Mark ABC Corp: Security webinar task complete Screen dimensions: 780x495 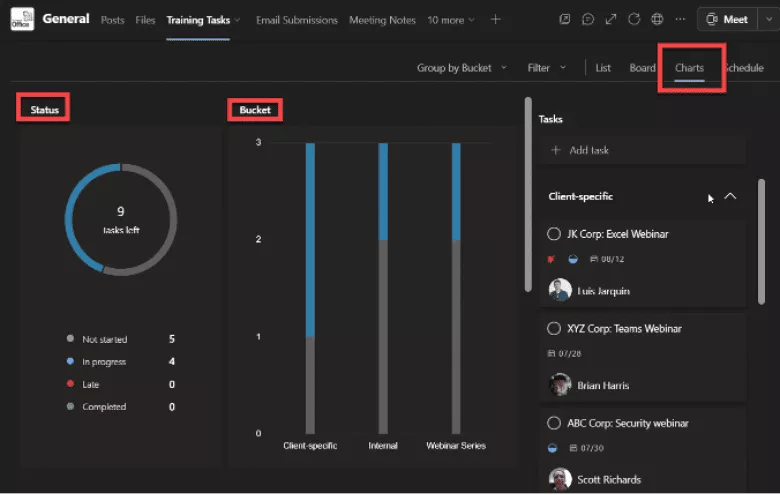pos(554,423)
